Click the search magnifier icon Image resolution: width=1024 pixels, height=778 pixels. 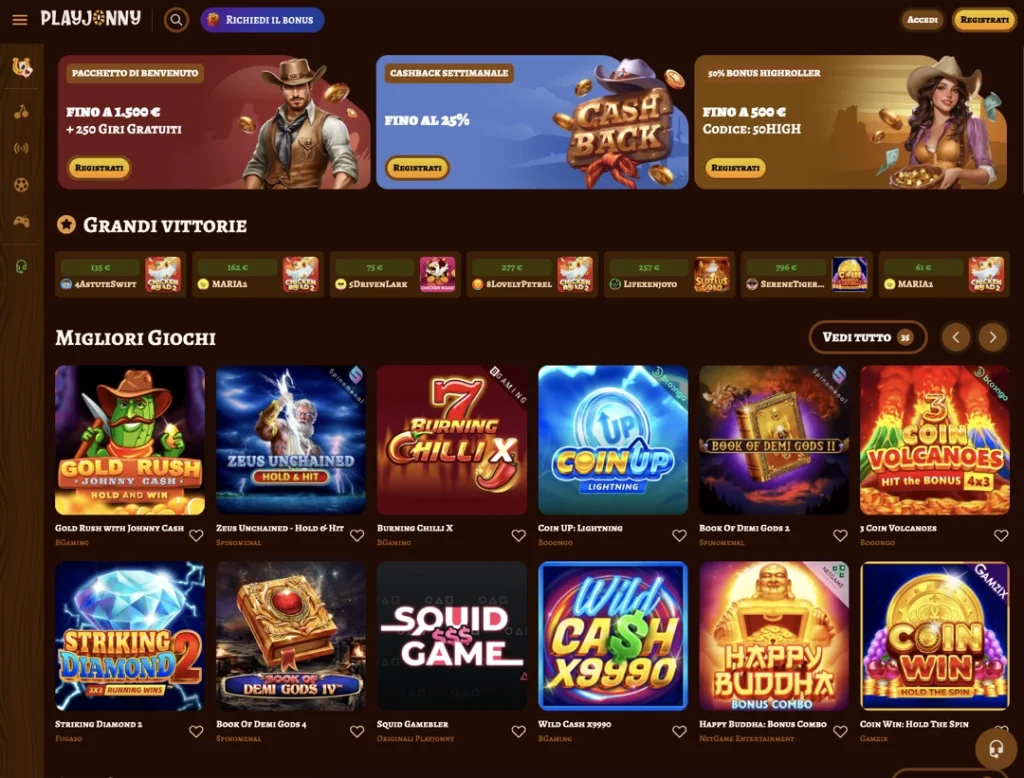pyautogui.click(x=176, y=20)
